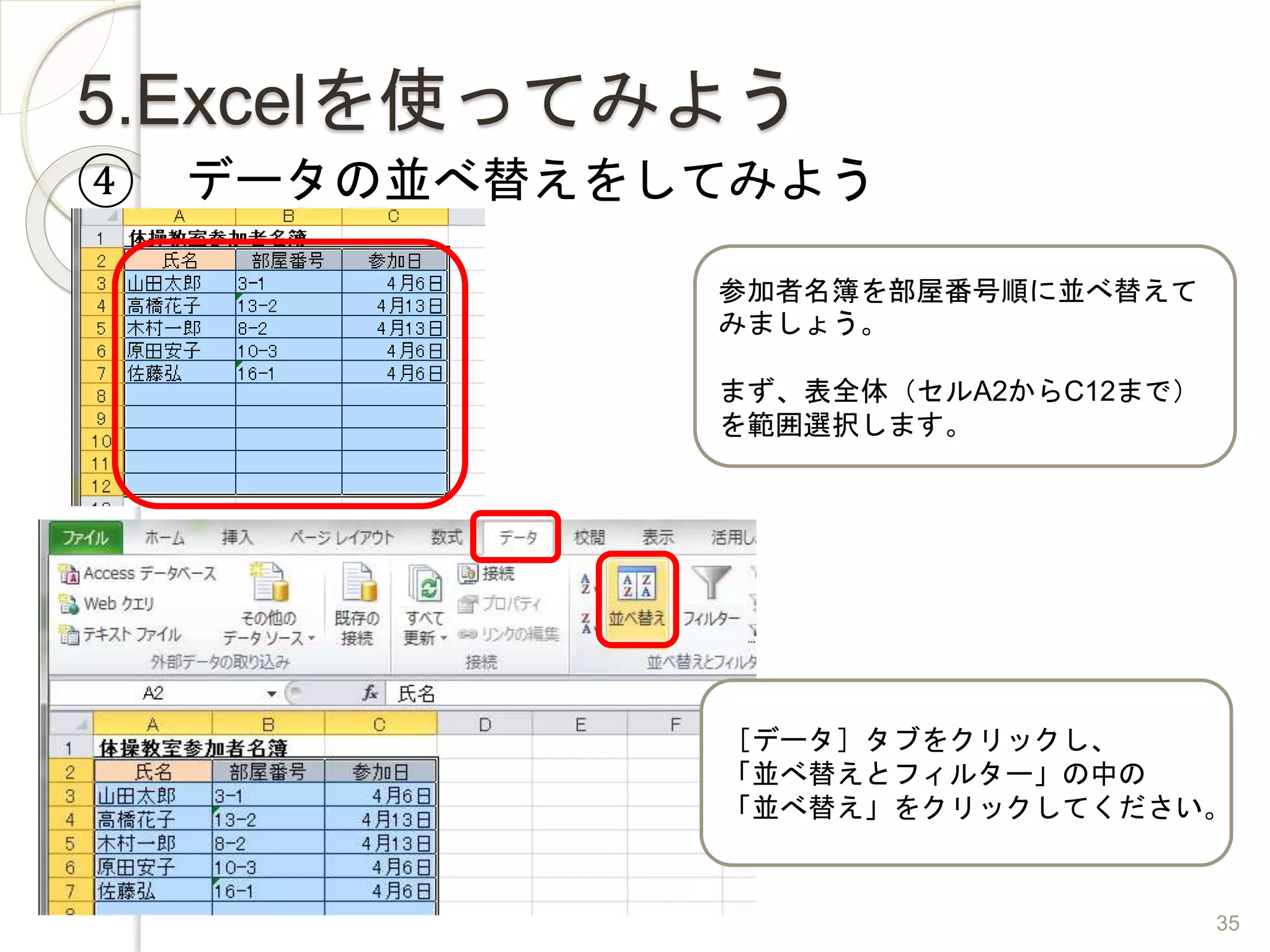Switch to the 数式 tab

446,537
